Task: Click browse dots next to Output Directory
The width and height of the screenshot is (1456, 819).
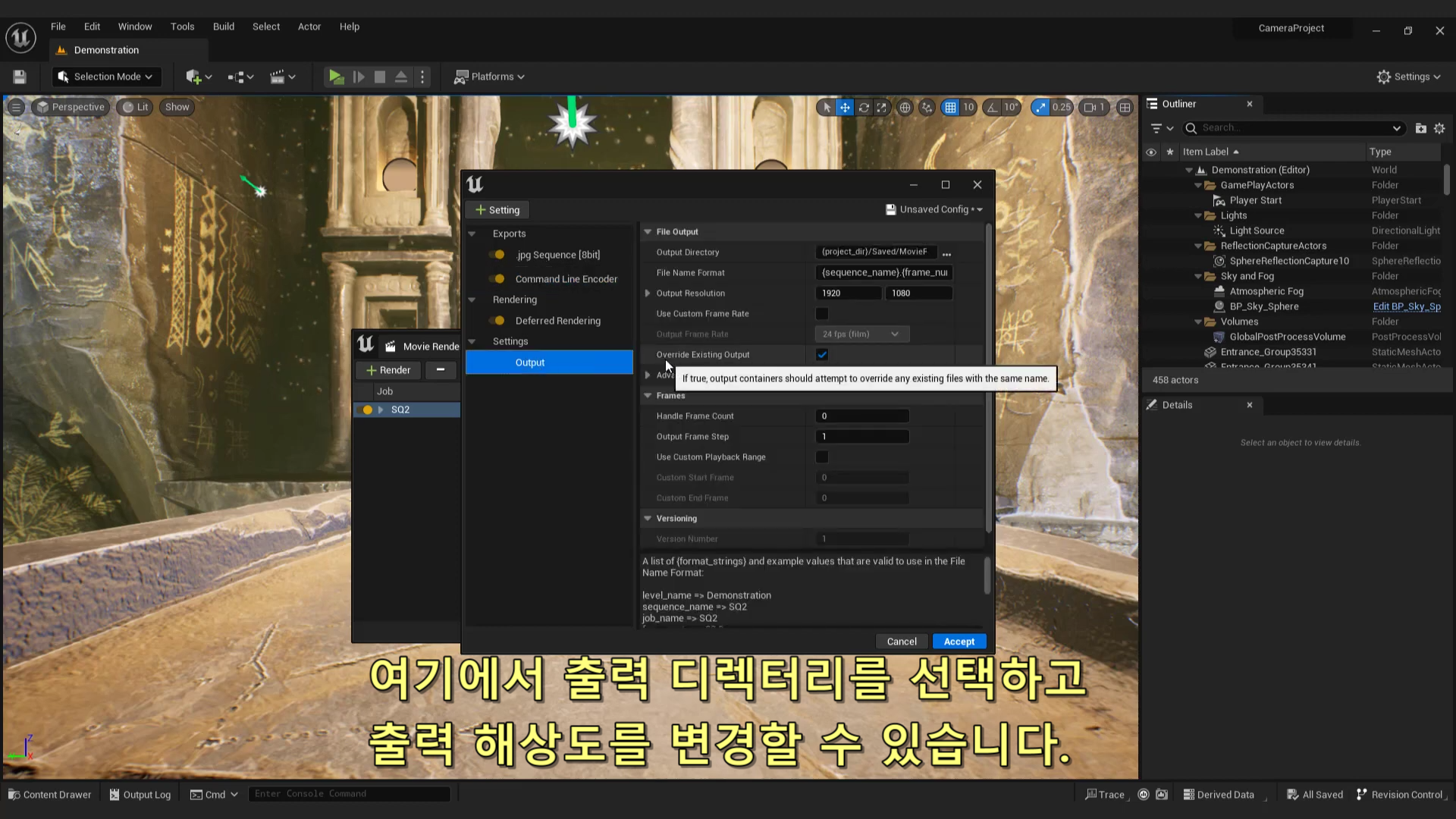Action: 946,253
